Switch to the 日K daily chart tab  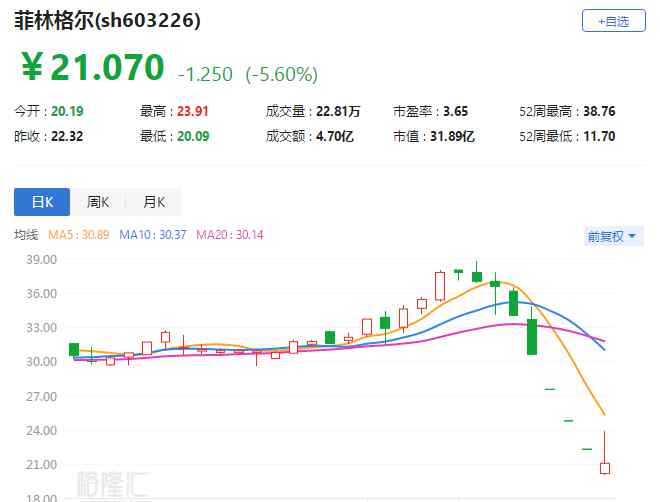[x=41, y=202]
